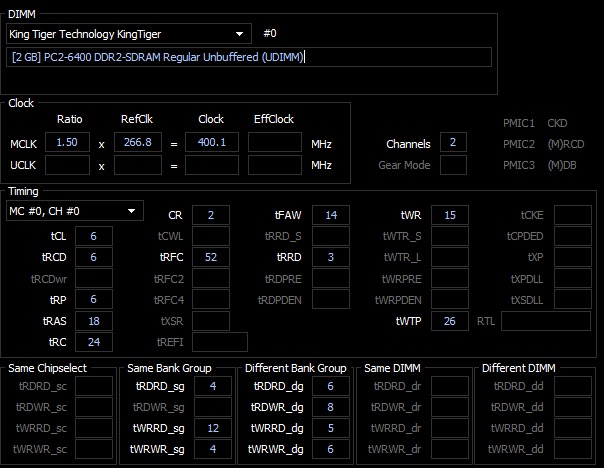
Task: Click the tWTP value 26
Action: [450, 321]
